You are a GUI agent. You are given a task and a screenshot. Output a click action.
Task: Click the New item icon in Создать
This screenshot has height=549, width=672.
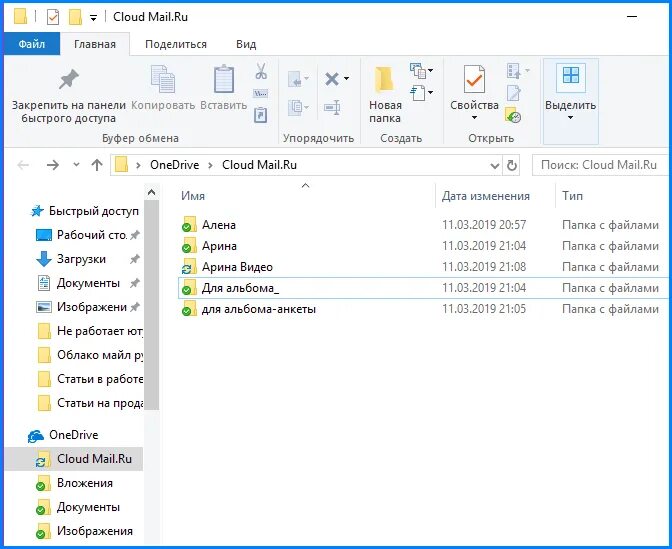418,71
